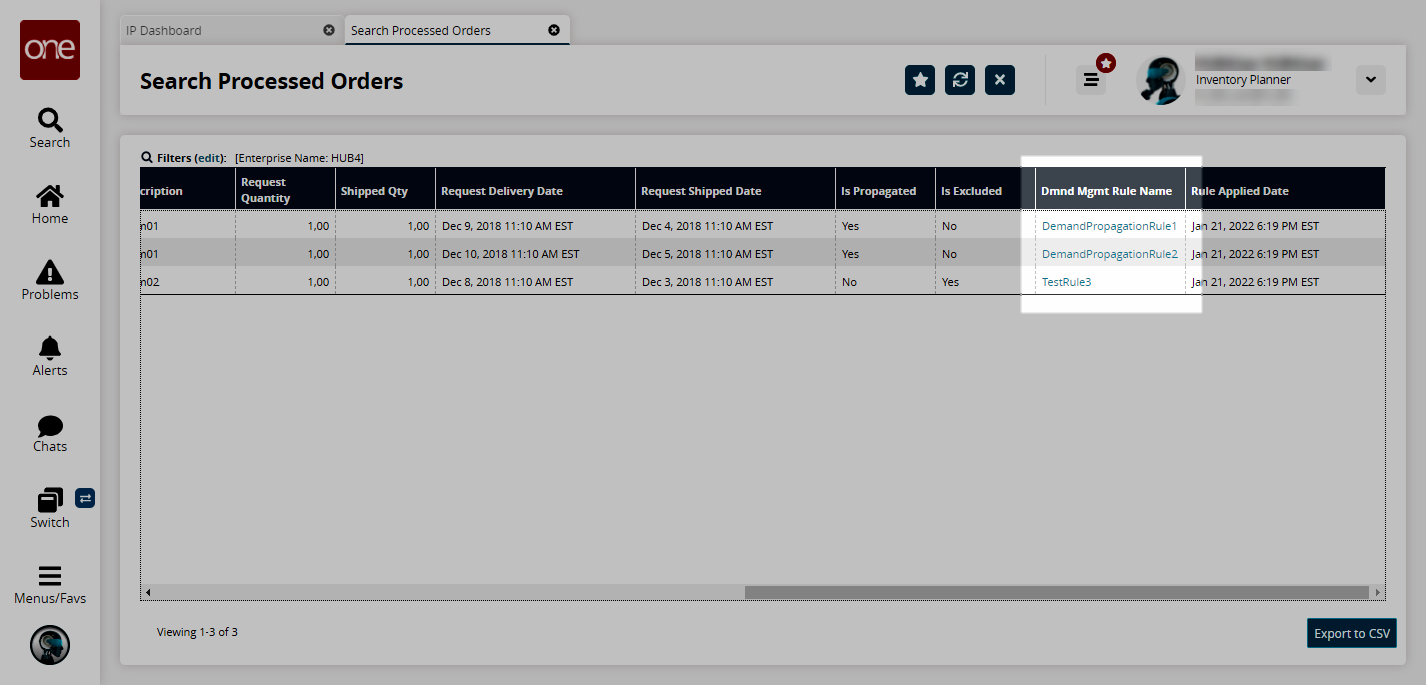
Task: Sort by Is Excluded column header
Action: [x=985, y=190]
